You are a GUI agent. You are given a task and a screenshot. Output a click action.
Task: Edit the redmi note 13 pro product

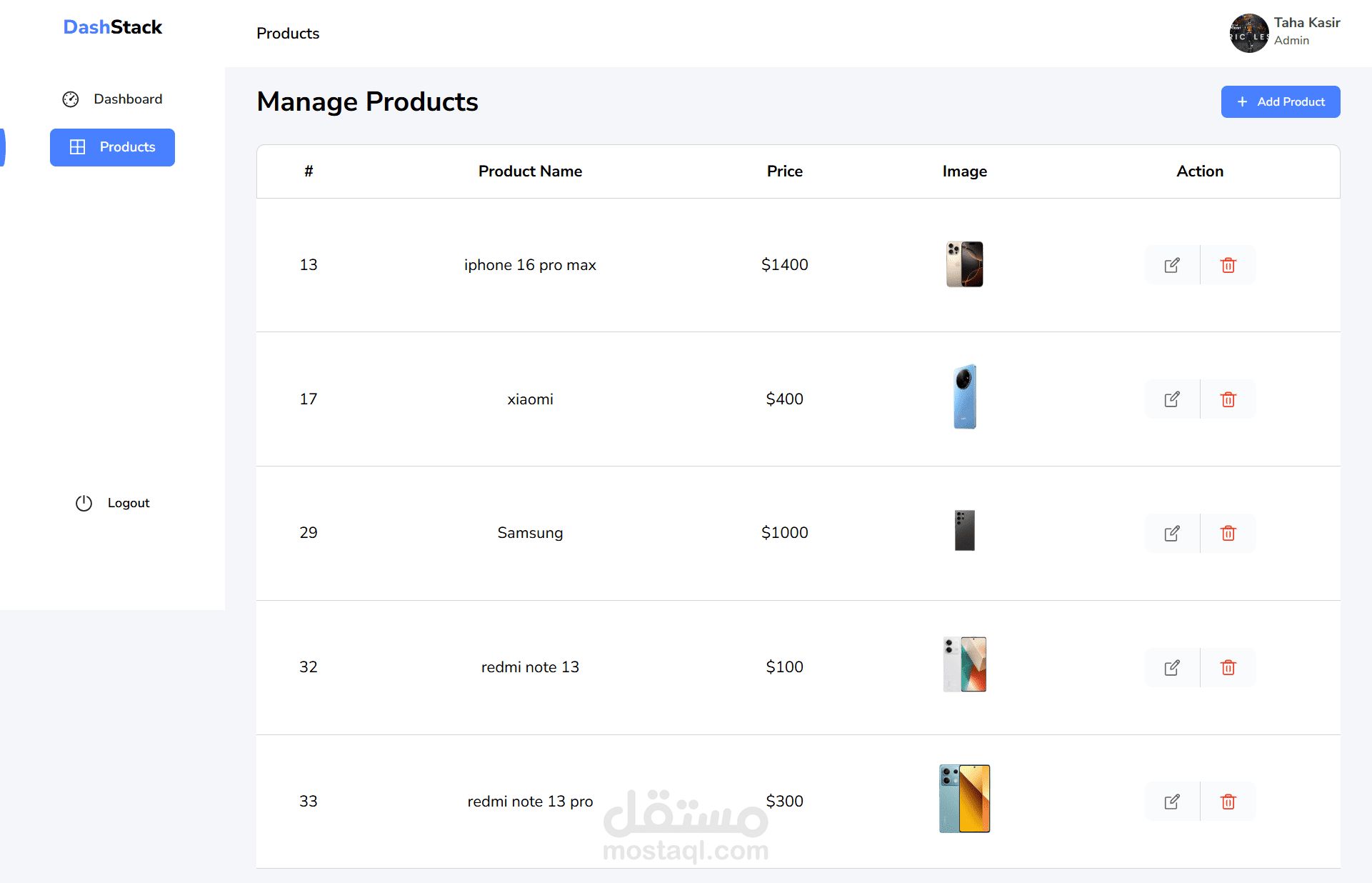coord(1172,802)
